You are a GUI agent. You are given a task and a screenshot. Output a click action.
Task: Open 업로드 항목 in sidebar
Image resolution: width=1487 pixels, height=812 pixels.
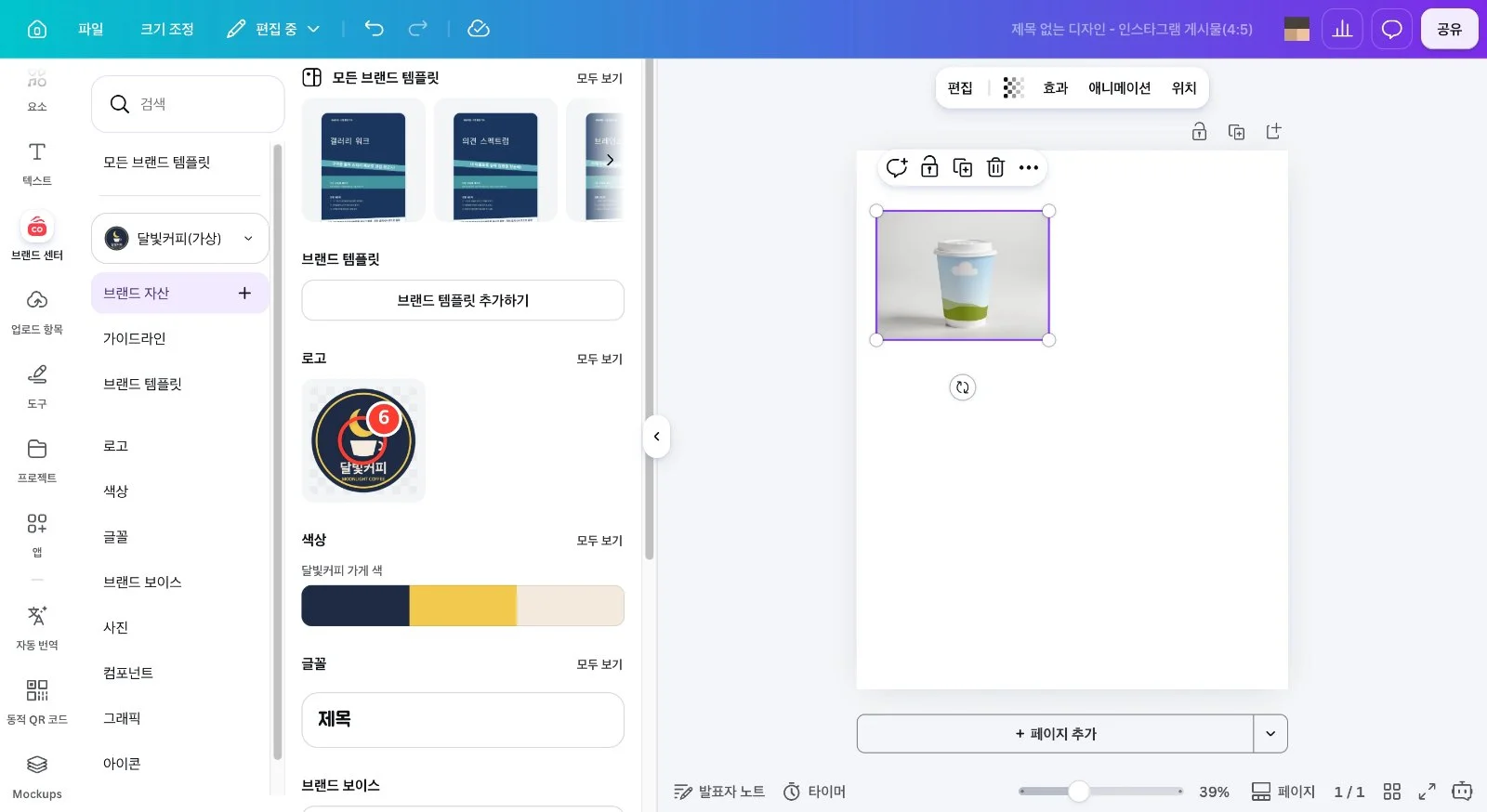[x=37, y=312]
